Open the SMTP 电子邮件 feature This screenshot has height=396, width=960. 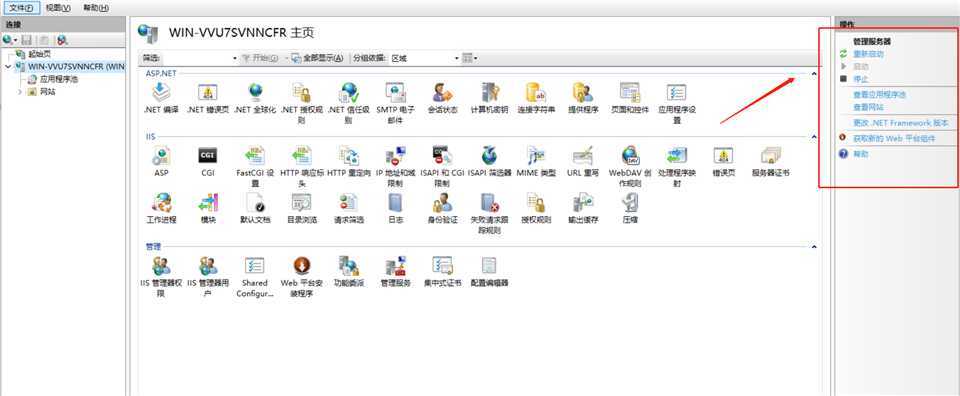[395, 103]
